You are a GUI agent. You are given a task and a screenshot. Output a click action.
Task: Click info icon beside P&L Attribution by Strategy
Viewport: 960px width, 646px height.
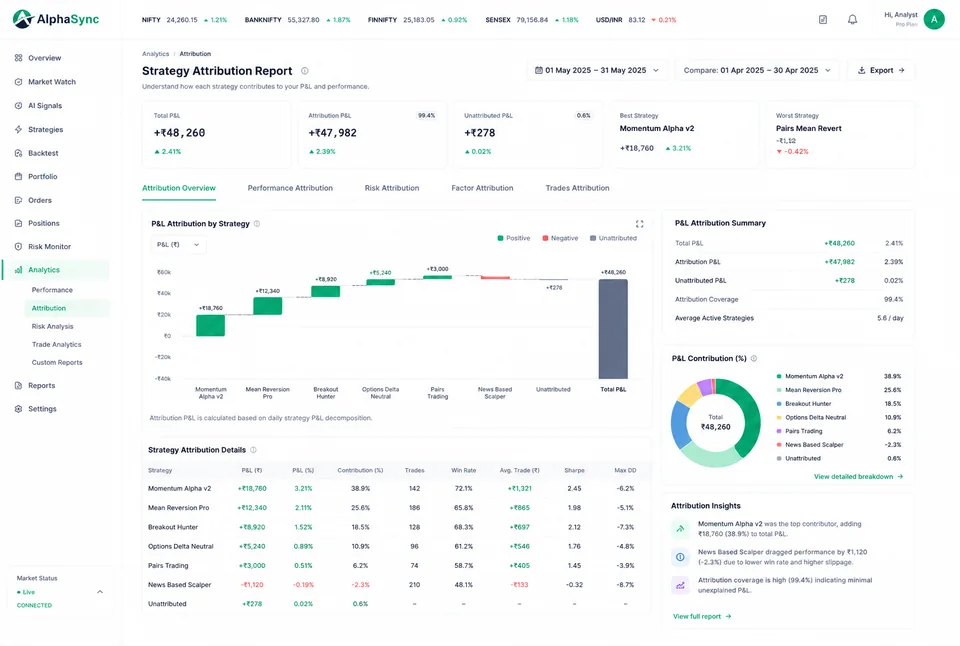point(257,223)
